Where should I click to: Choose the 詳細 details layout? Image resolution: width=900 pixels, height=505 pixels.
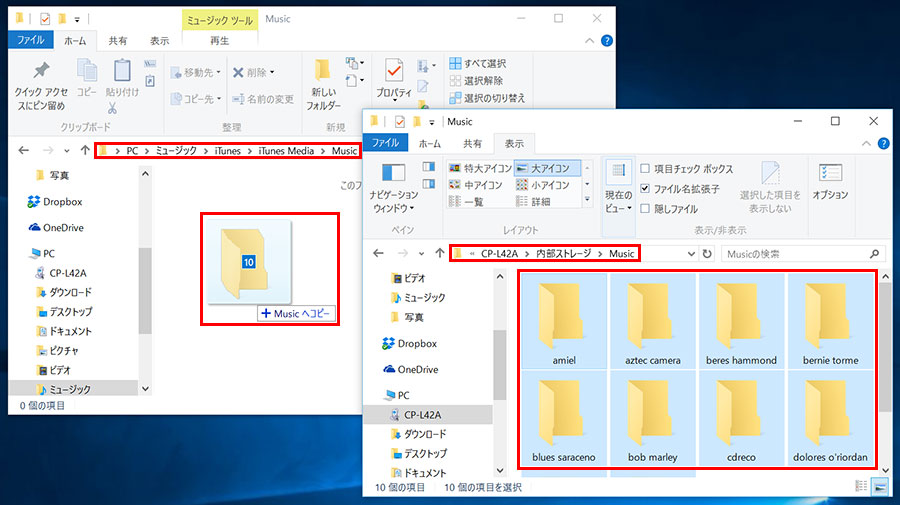pos(534,201)
